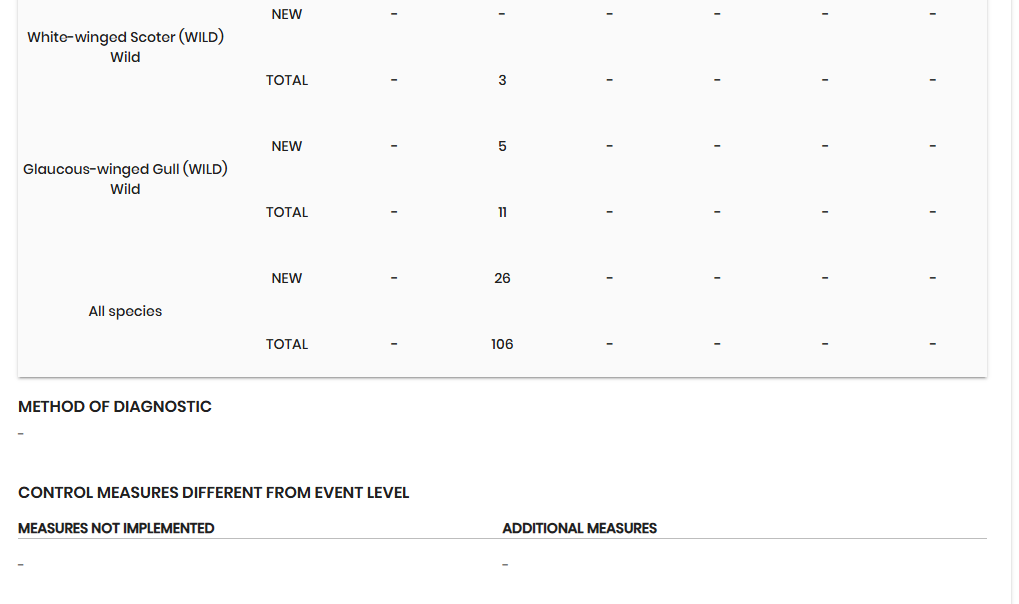Viewport: 1019px width, 604px height.
Task: Click the MEASURES NOT IMPLEMENTED column header
Action: point(116,528)
